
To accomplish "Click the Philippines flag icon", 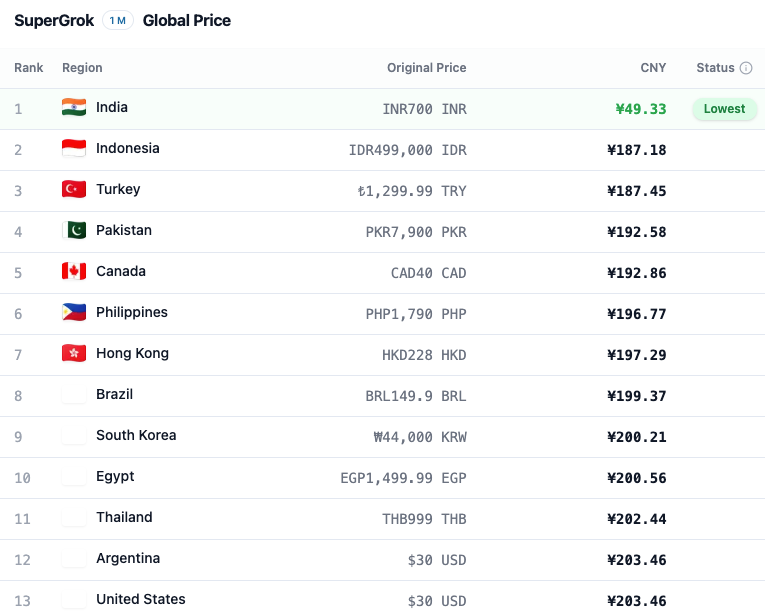I will pyautogui.click(x=74, y=312).
